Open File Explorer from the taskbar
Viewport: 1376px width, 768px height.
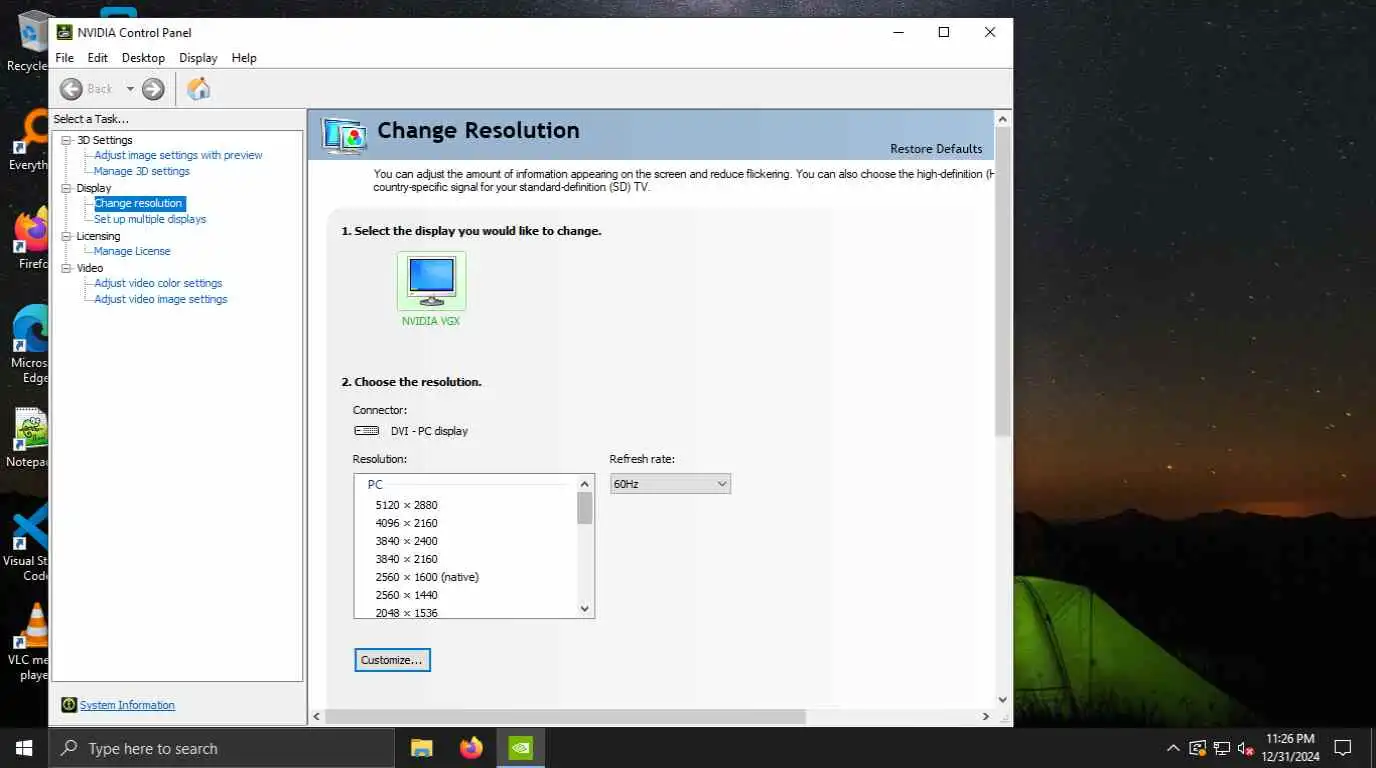pyautogui.click(x=422, y=748)
